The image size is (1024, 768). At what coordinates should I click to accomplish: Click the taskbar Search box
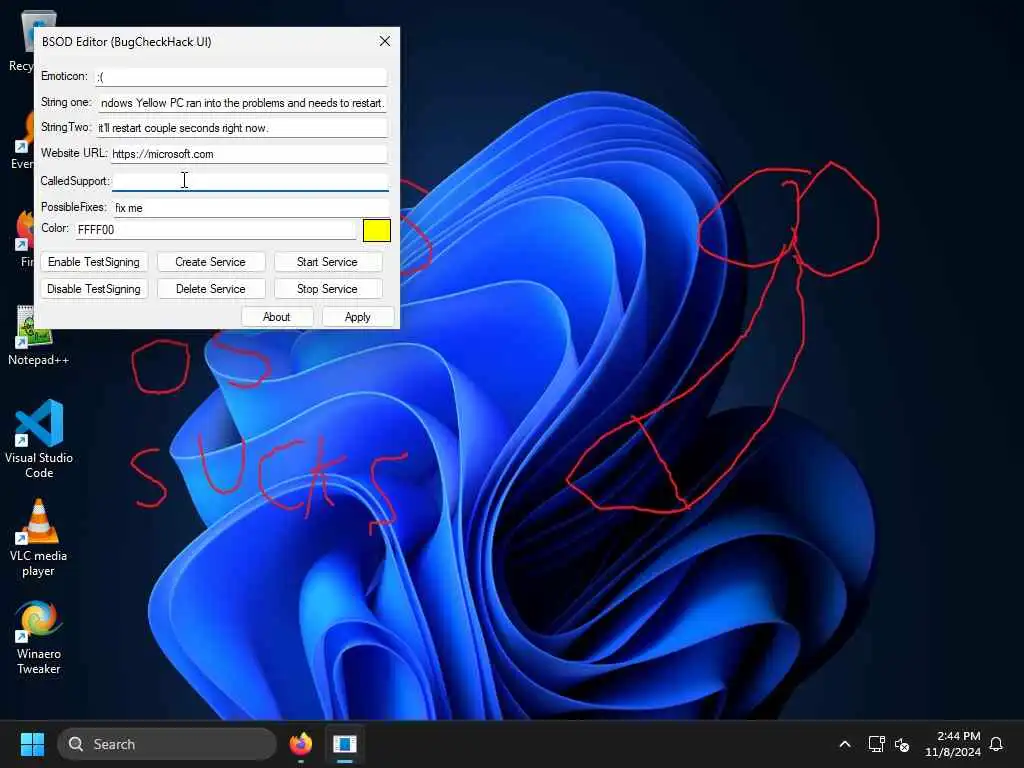click(x=167, y=744)
